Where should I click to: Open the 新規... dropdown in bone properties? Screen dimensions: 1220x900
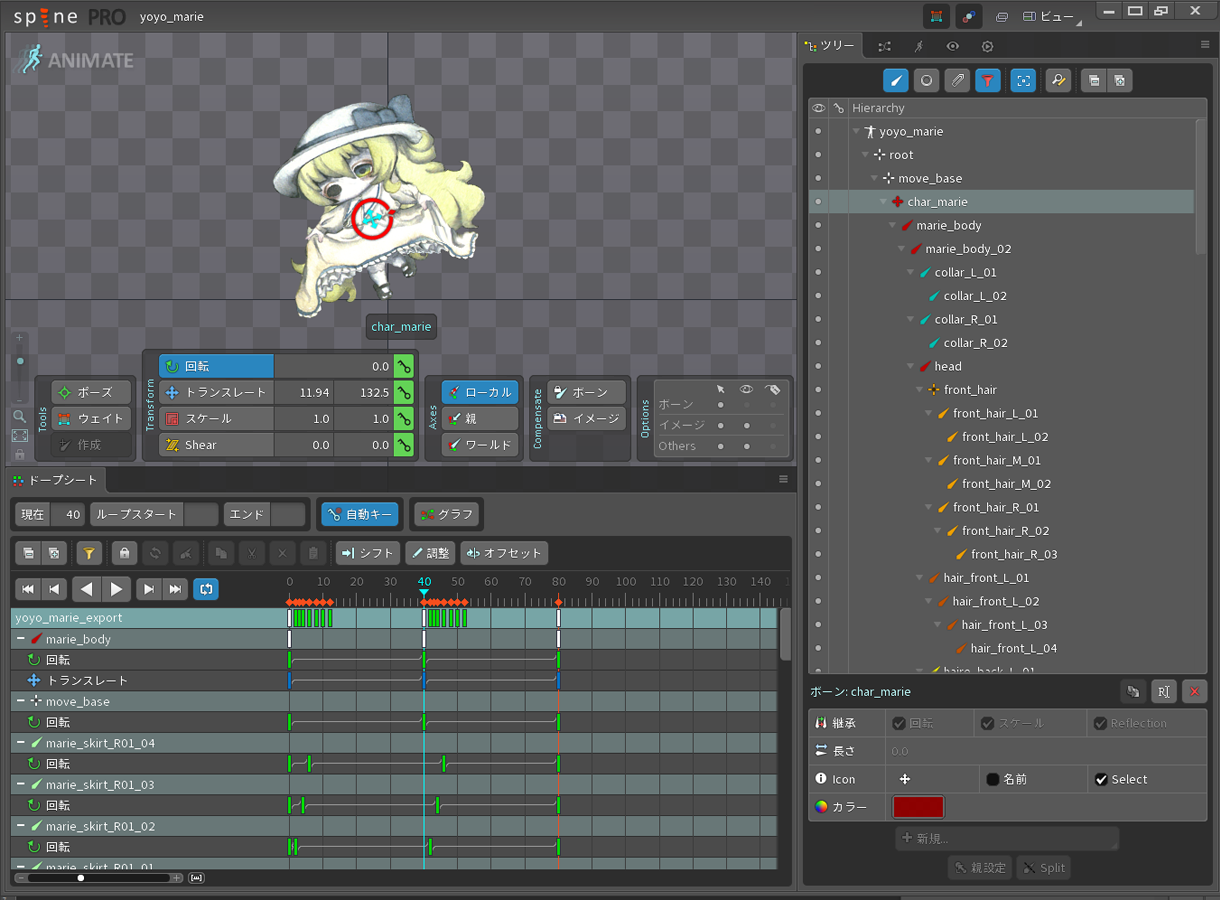click(1007, 838)
